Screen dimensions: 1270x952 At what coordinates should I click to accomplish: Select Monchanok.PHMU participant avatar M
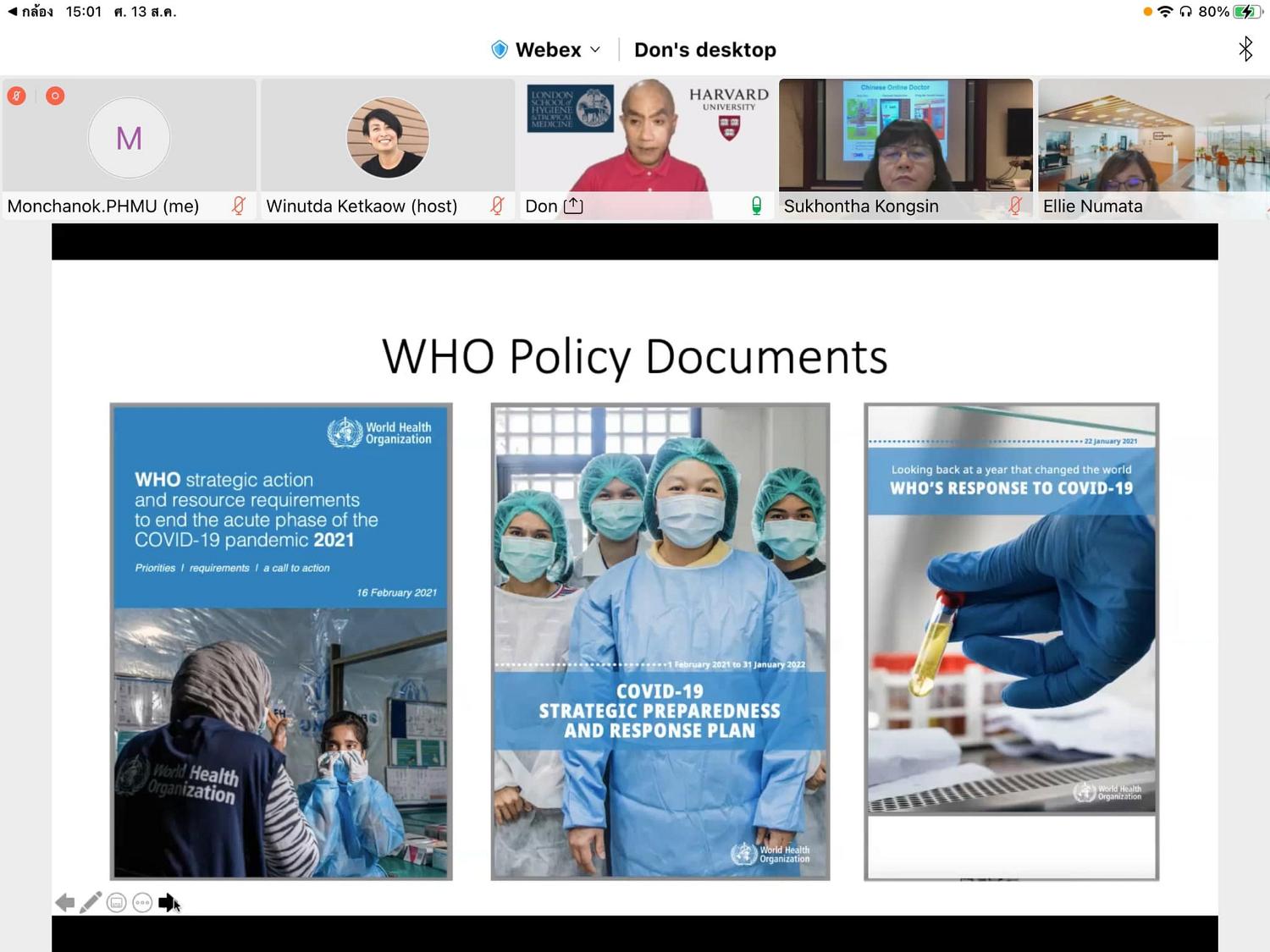point(129,138)
